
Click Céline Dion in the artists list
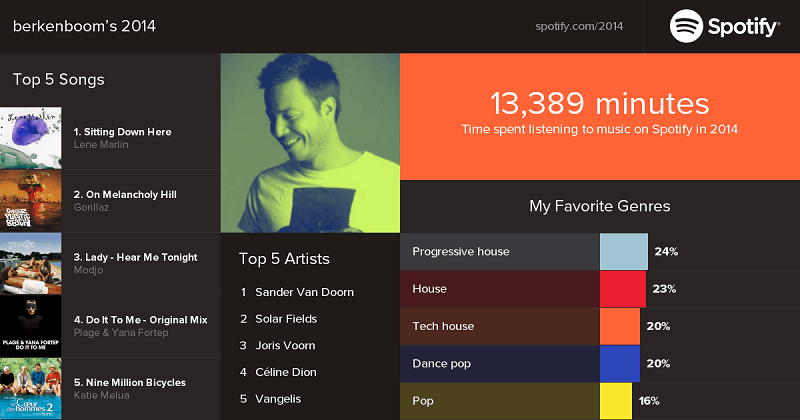click(x=285, y=372)
